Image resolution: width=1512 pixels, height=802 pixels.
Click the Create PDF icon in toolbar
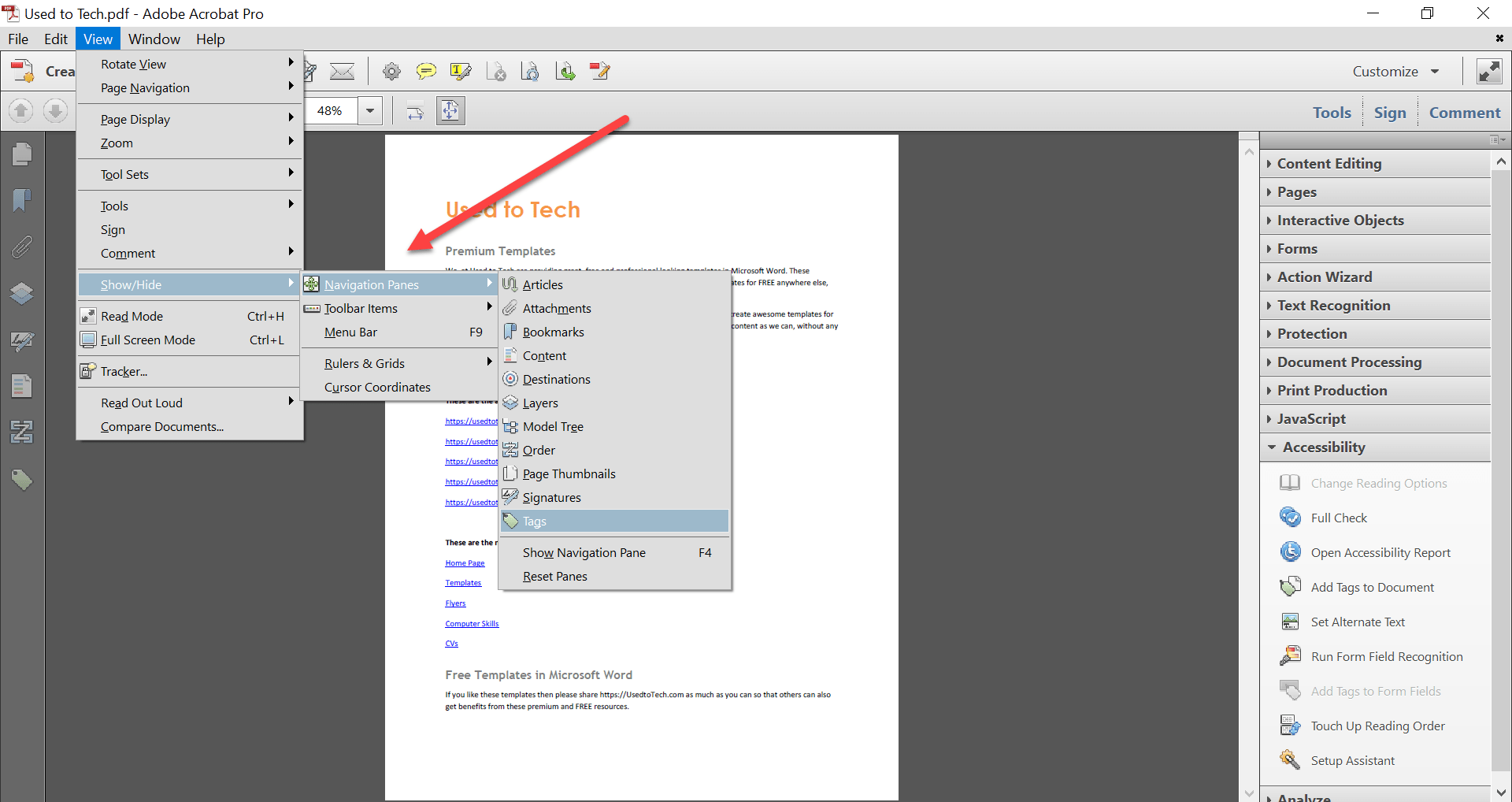click(x=22, y=72)
